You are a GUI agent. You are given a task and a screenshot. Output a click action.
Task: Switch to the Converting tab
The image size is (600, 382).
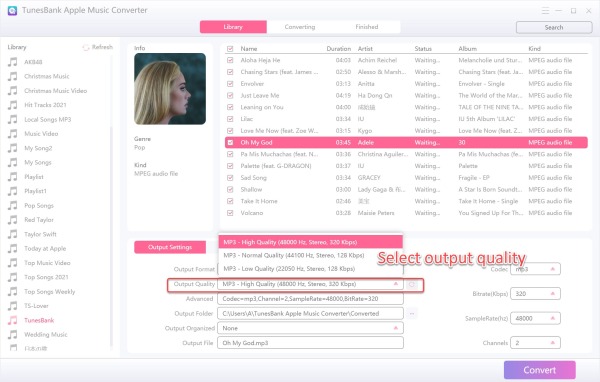(300, 27)
